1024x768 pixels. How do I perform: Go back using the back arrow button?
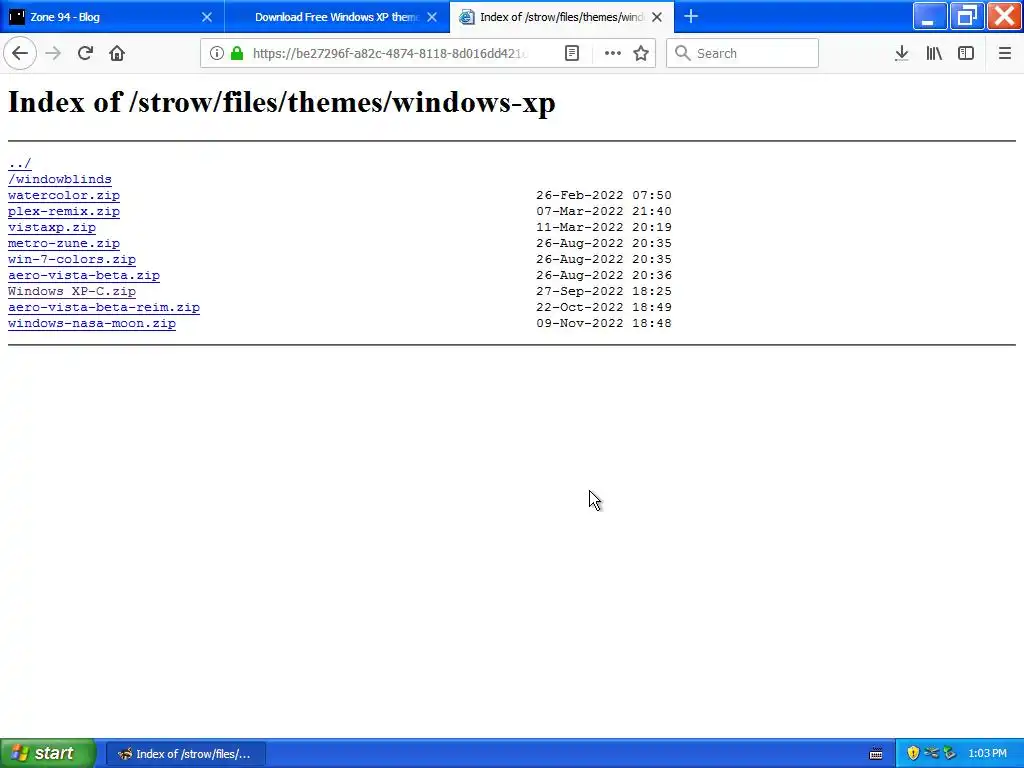click(x=20, y=54)
